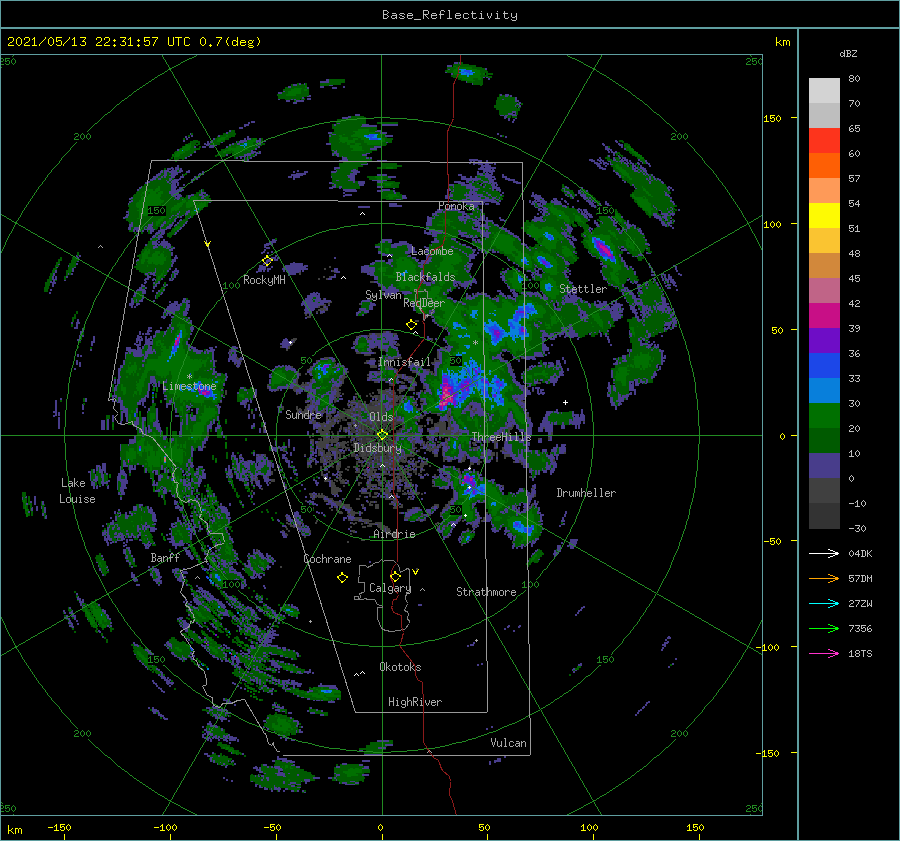Screen dimensions: 900x841
Task: Click the bright green 30 dBZ swatch
Action: pos(824,415)
